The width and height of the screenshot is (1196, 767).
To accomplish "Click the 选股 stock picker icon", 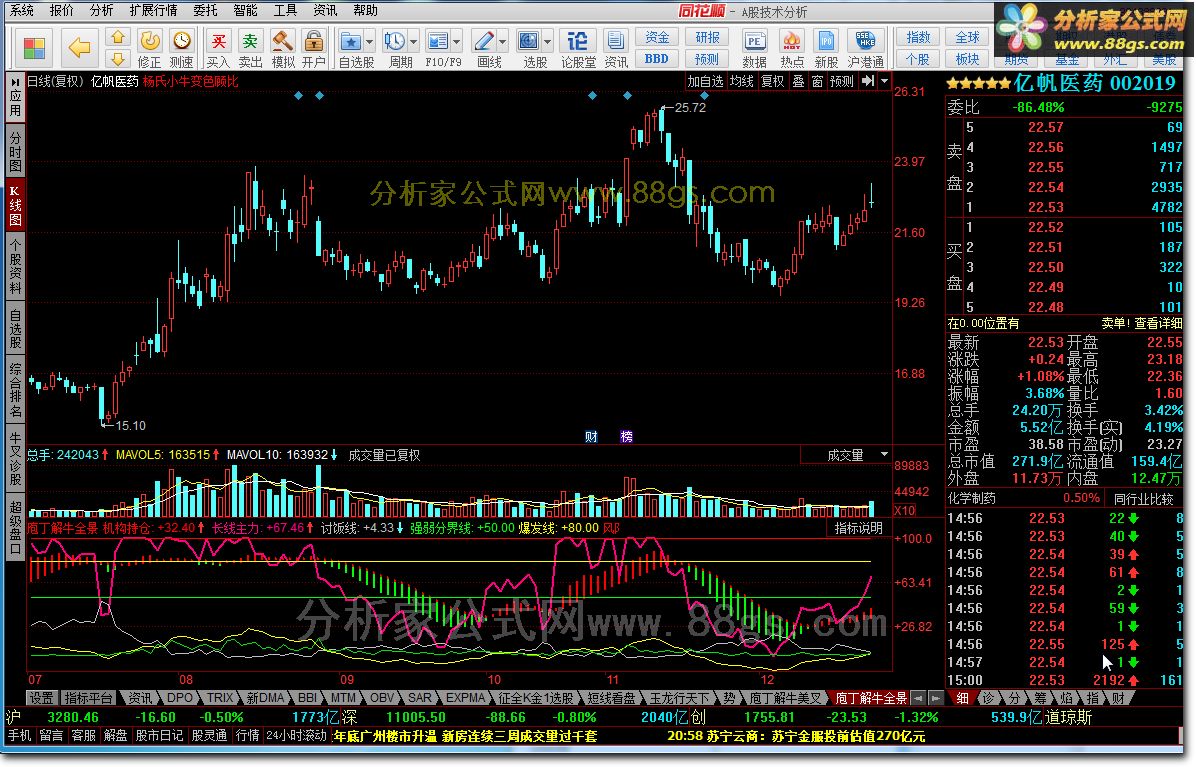I will point(529,40).
